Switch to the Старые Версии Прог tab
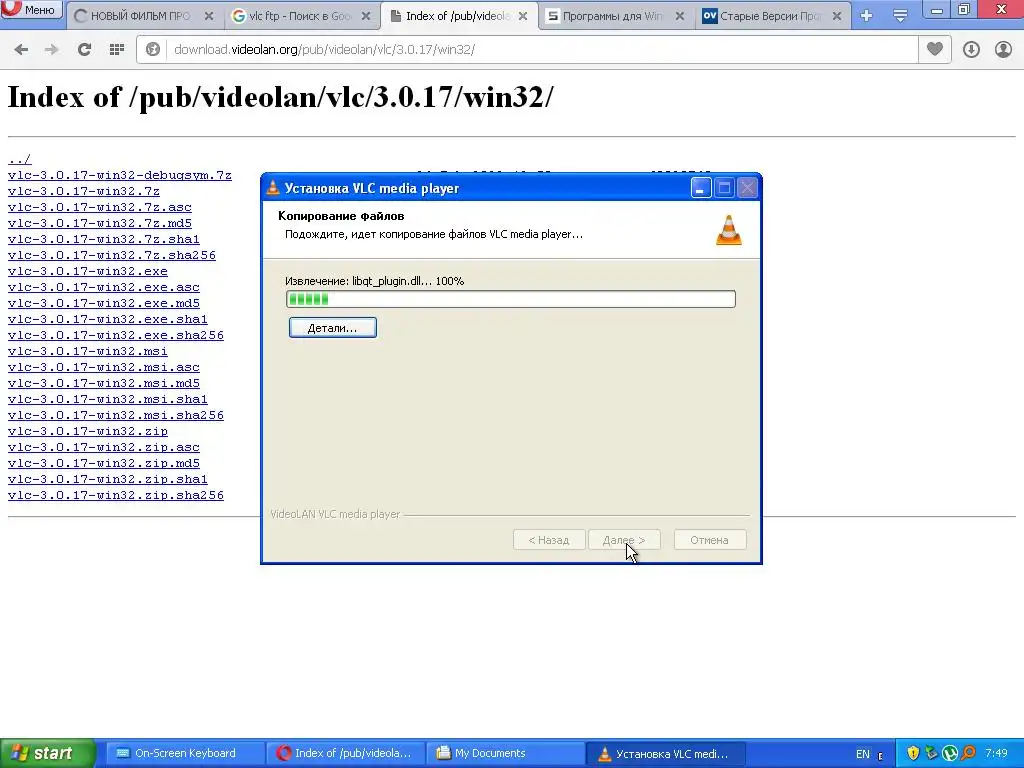 773,16
